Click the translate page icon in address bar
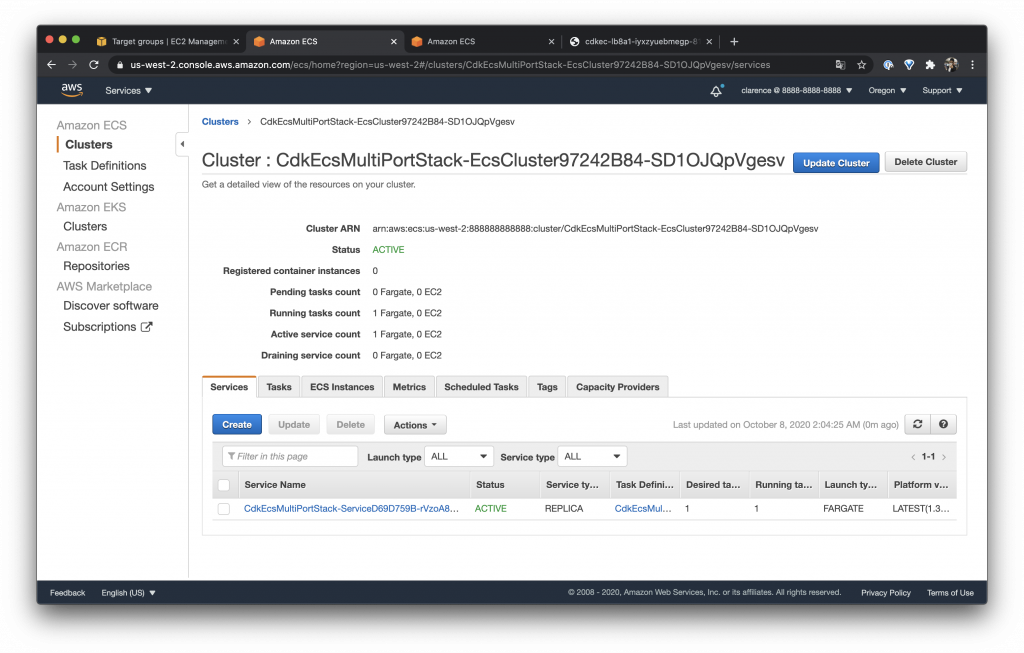This screenshot has width=1024, height=653. click(x=840, y=65)
